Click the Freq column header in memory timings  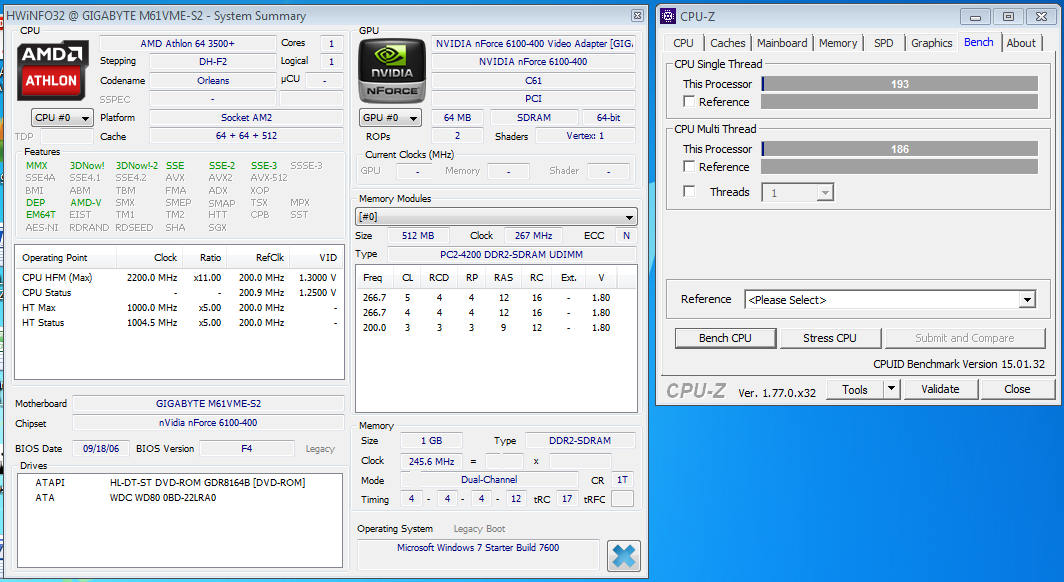coord(373,277)
